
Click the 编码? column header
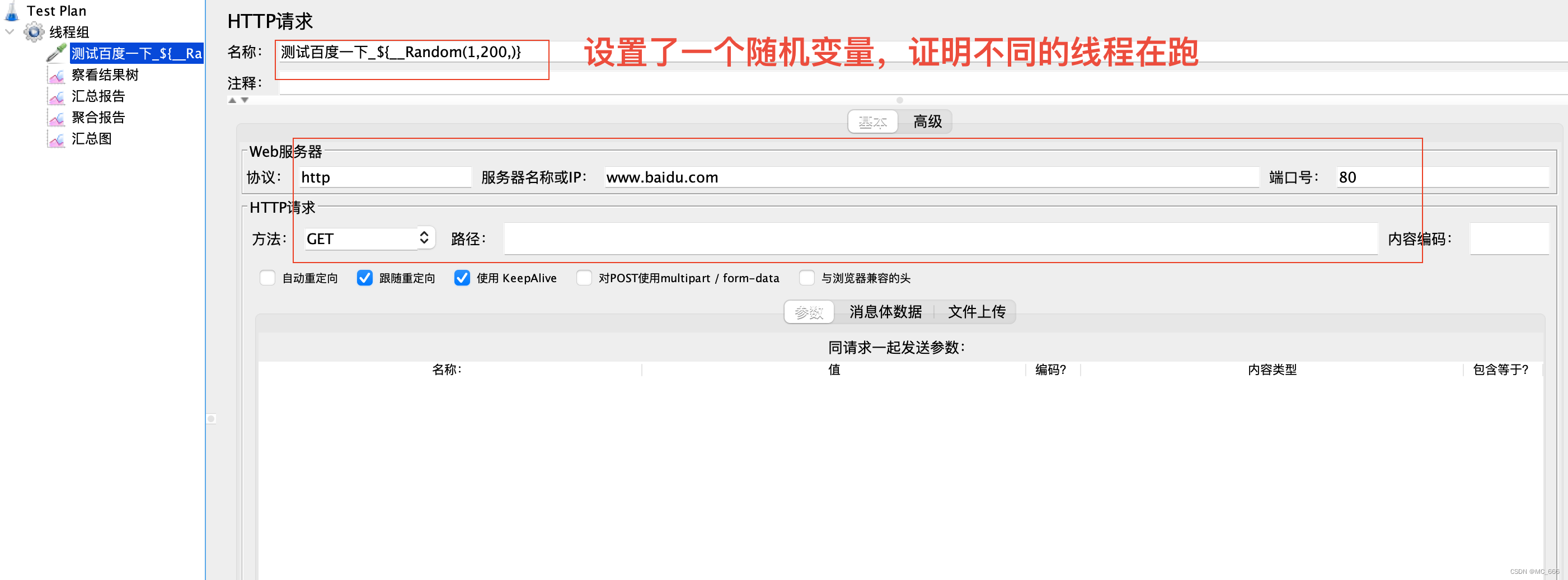pos(1053,370)
